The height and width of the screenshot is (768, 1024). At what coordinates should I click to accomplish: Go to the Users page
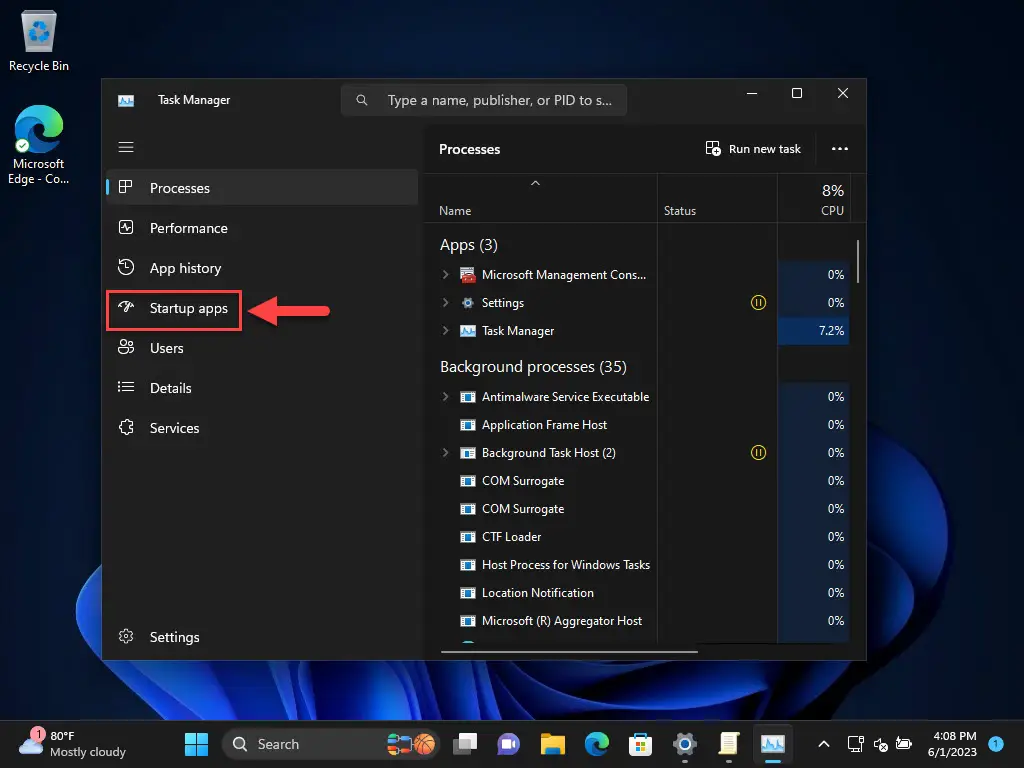tap(261, 348)
